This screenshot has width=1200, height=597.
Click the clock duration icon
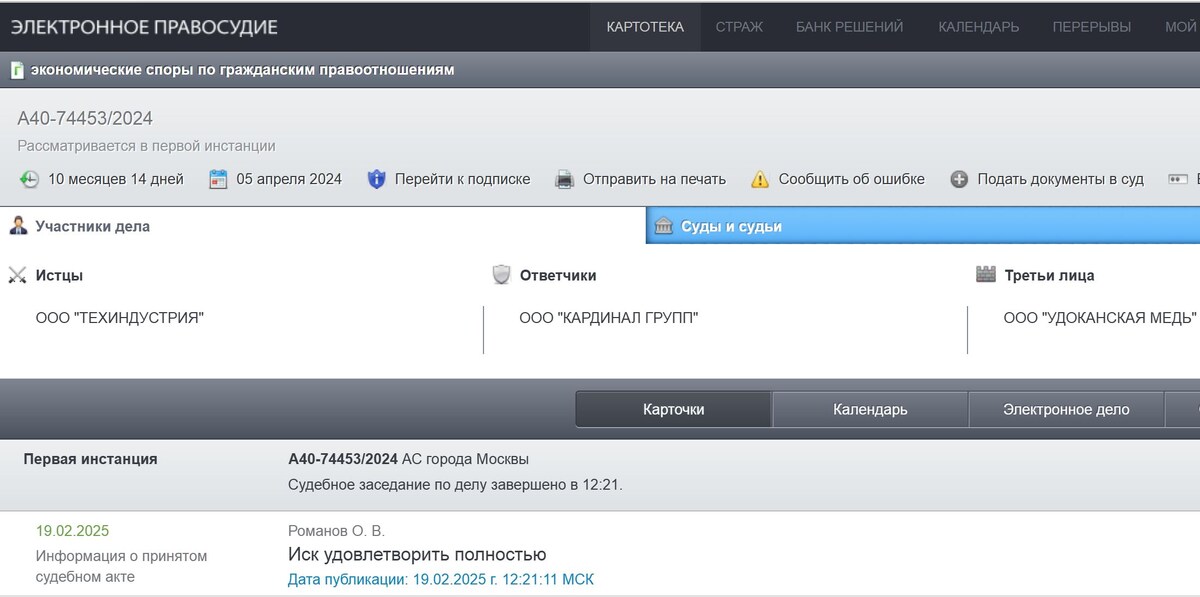coord(30,180)
